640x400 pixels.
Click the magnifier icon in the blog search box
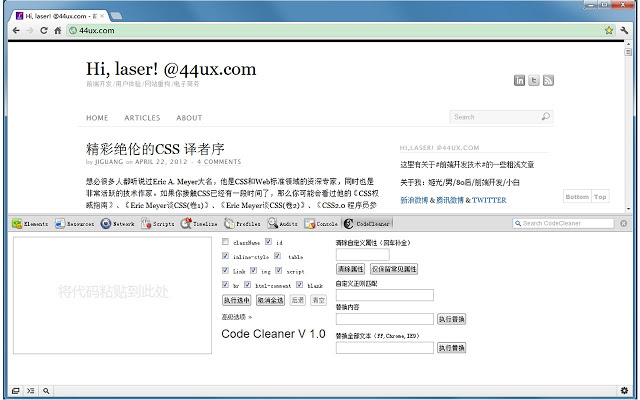pyautogui.click(x=545, y=117)
